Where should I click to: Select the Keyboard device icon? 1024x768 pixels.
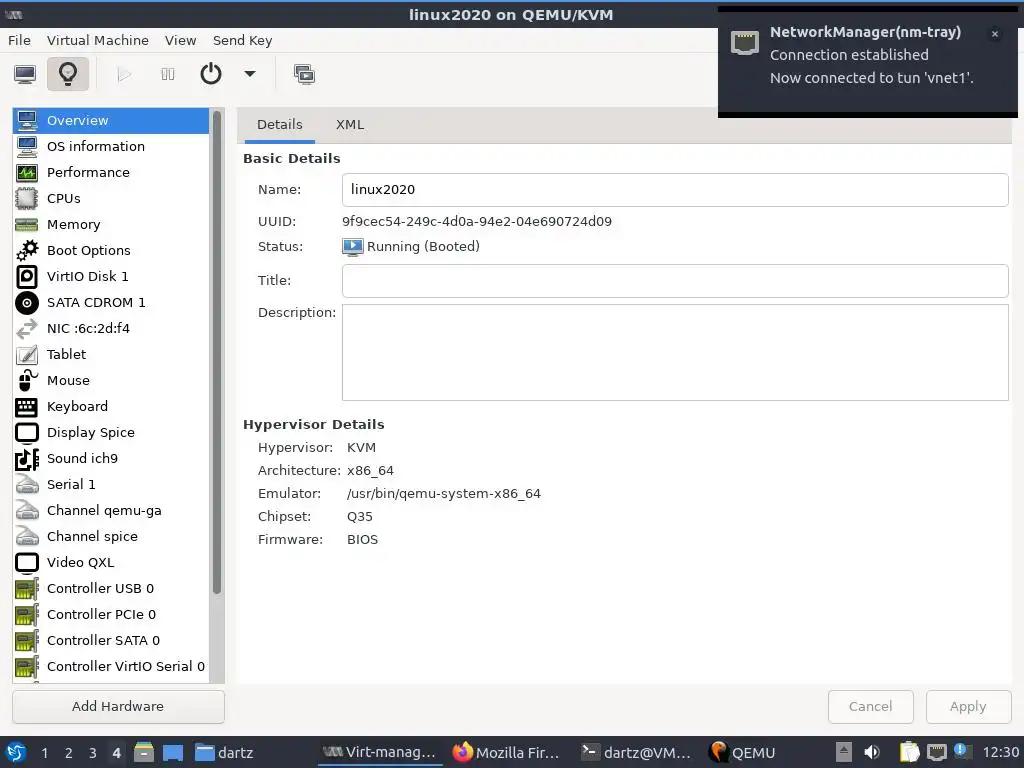(27, 406)
